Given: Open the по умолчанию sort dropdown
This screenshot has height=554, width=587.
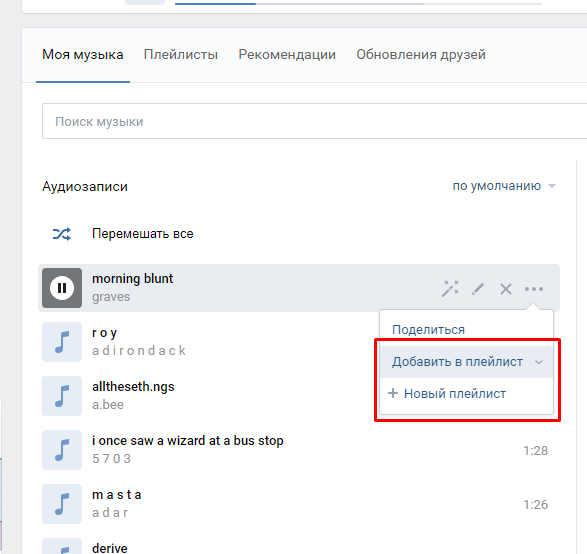Looking at the screenshot, I should click(504, 186).
